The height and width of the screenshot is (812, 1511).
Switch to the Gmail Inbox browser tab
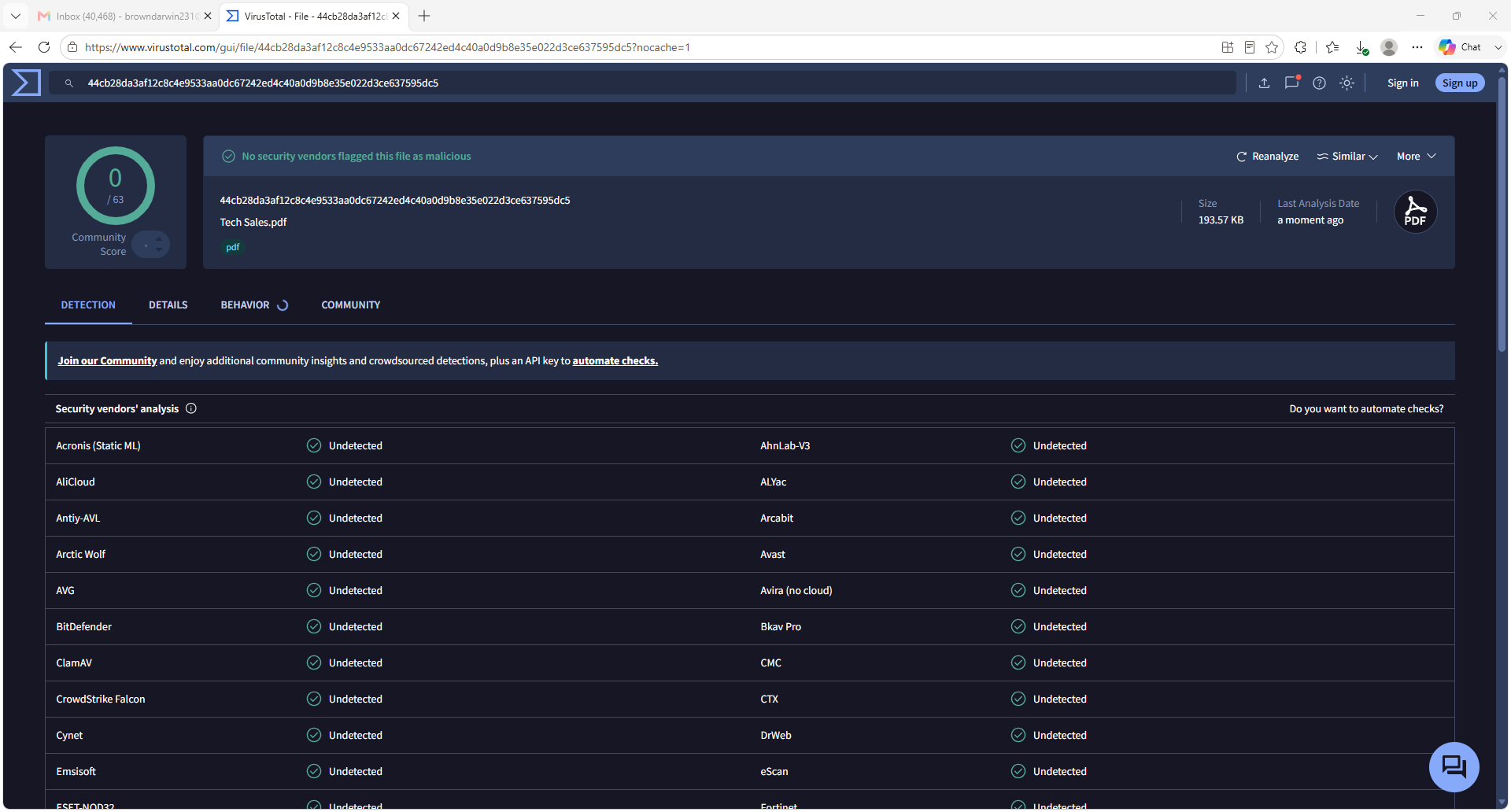(125, 16)
